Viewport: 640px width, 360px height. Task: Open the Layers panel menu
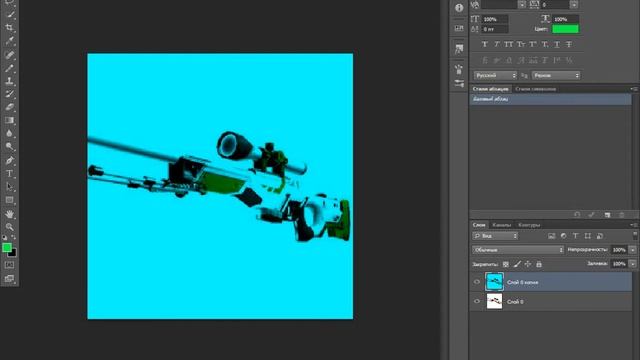click(633, 225)
